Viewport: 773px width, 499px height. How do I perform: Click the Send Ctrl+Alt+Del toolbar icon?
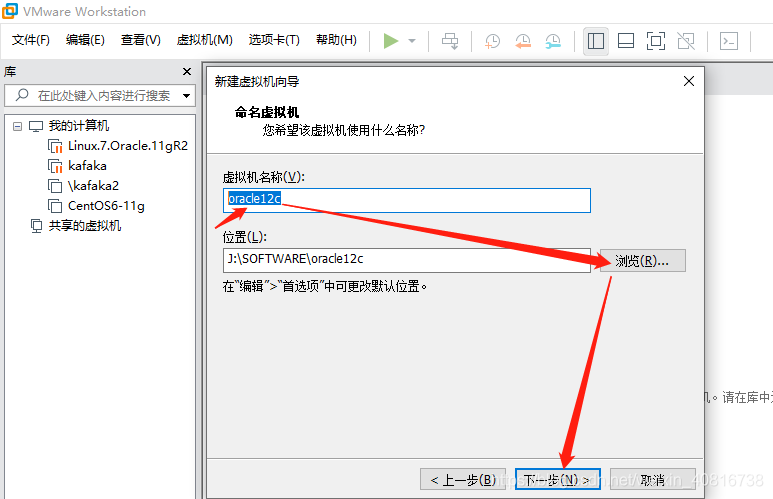point(450,41)
